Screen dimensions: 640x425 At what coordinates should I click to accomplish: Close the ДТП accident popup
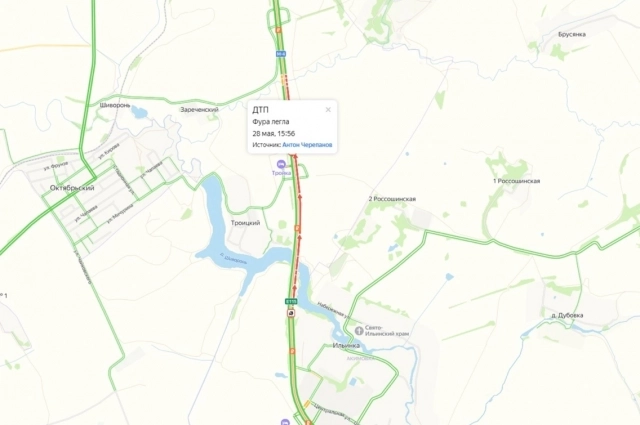328,109
